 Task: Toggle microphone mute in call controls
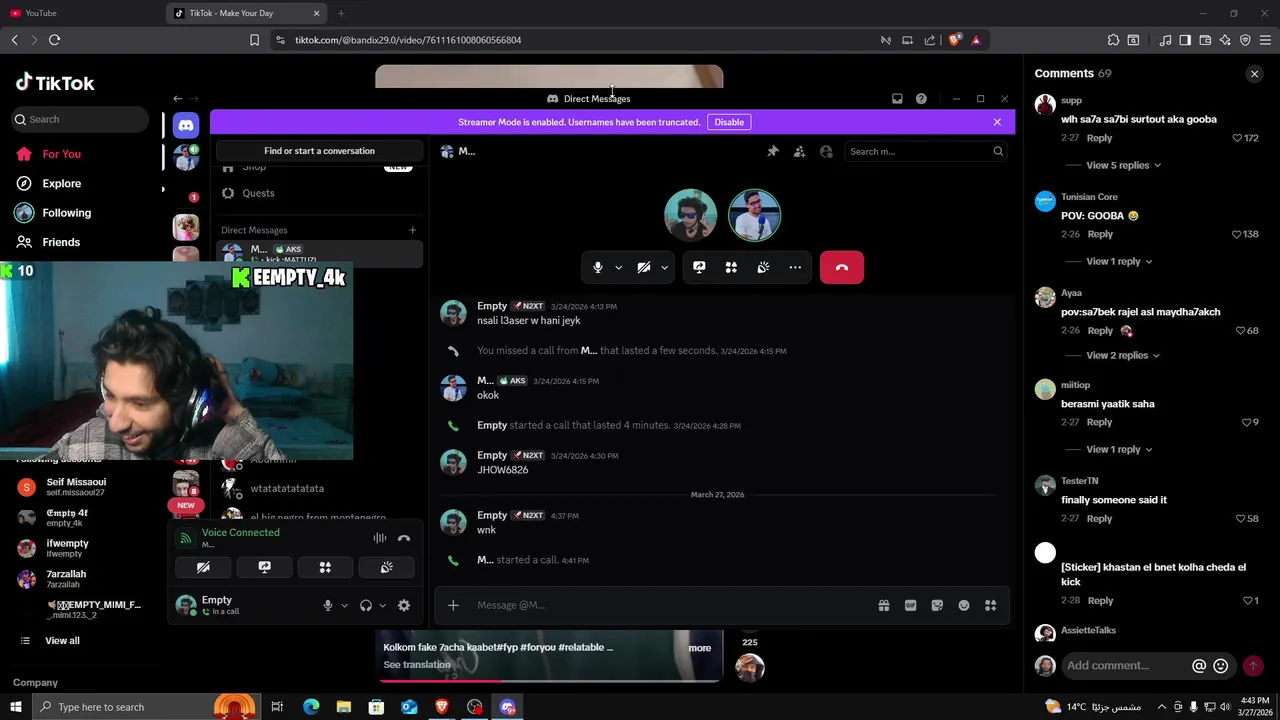click(x=598, y=267)
